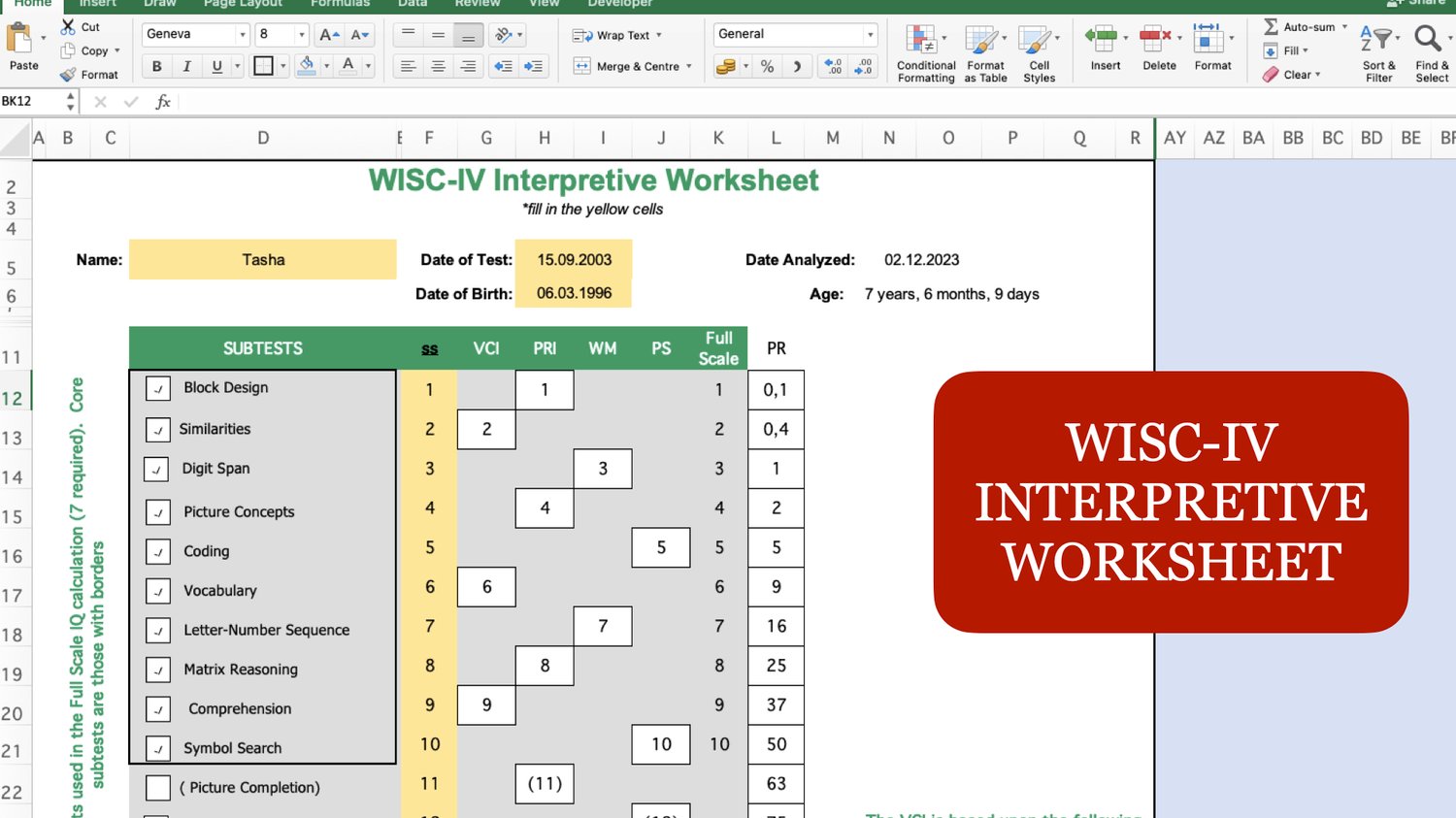Align text to bottom of cell
1456x818 pixels.
point(469,35)
